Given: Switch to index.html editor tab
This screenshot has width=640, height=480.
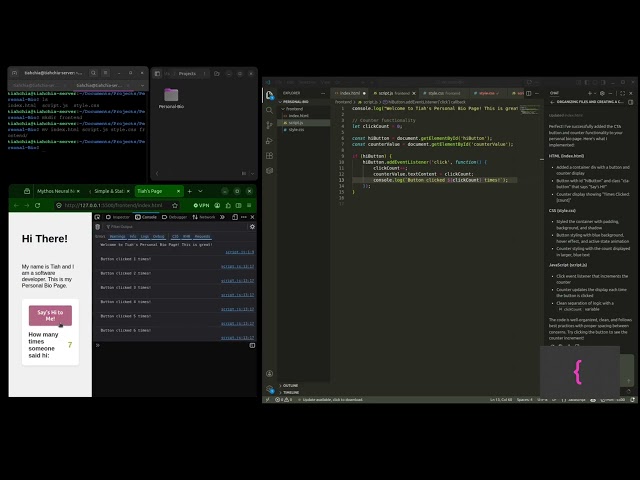Looking at the screenshot, I should coord(350,93).
